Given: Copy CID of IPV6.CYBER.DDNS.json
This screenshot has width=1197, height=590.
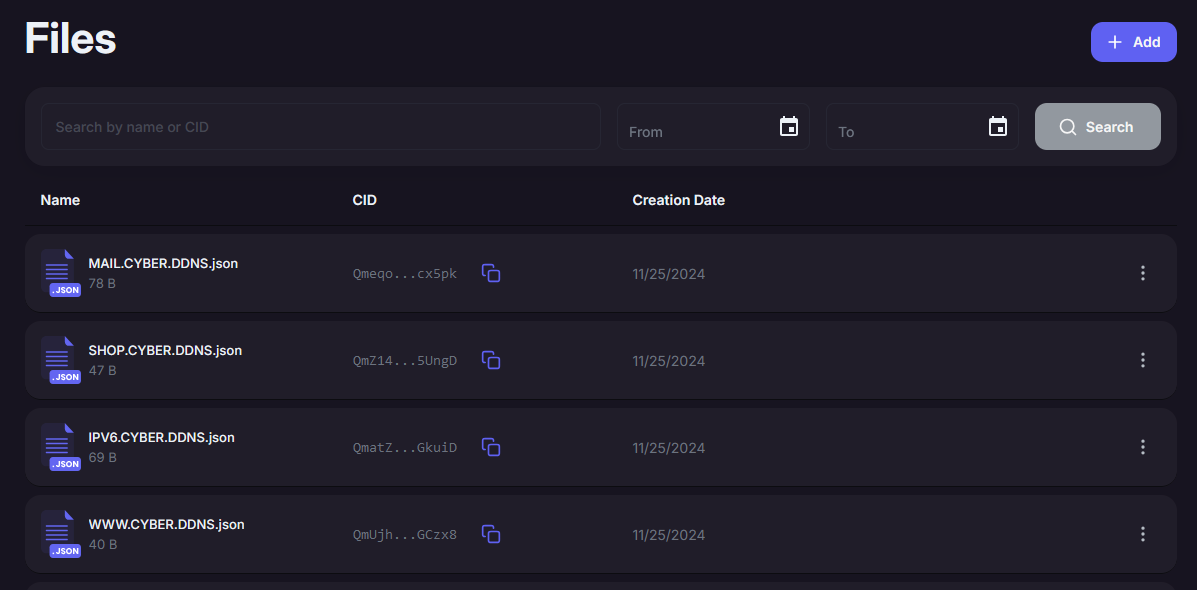Looking at the screenshot, I should 491,447.
